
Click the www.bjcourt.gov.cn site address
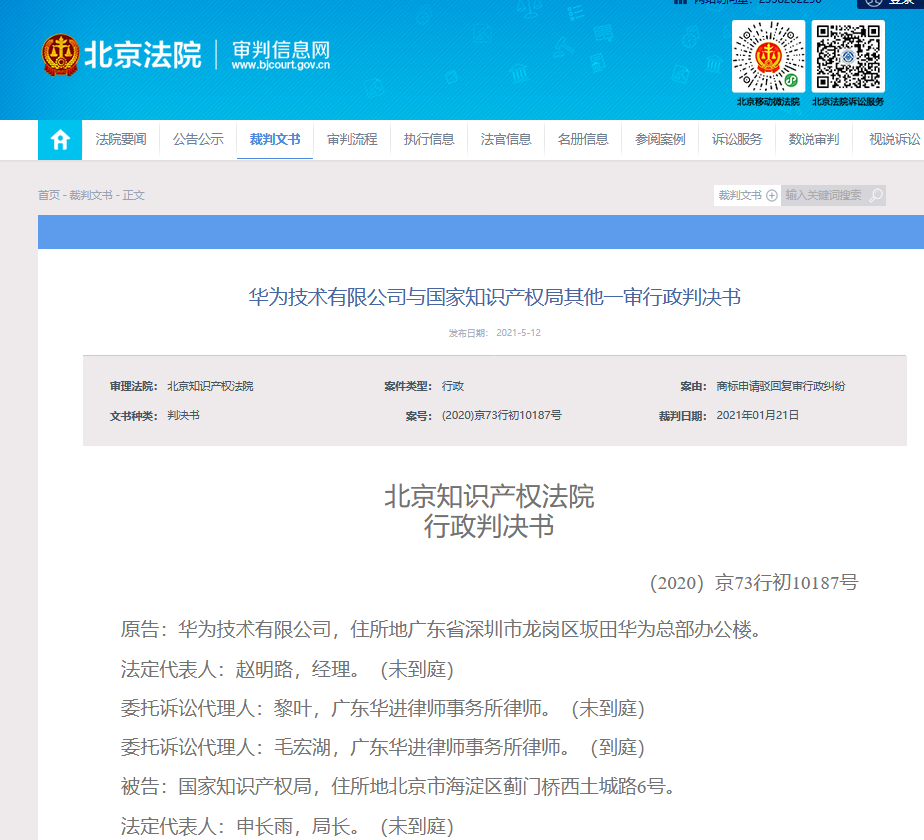[280, 65]
